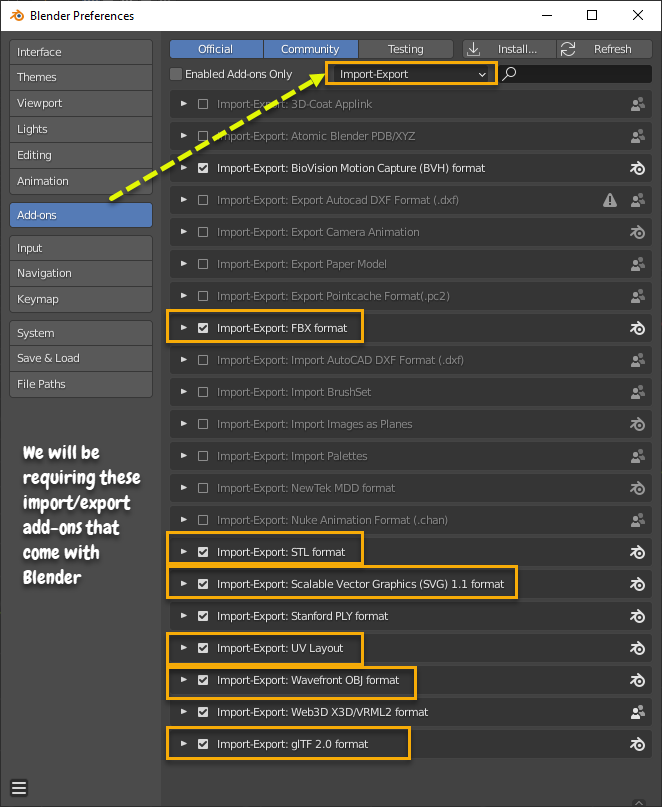Toggle the Enabled Add-ons Only checkbox

(177, 74)
